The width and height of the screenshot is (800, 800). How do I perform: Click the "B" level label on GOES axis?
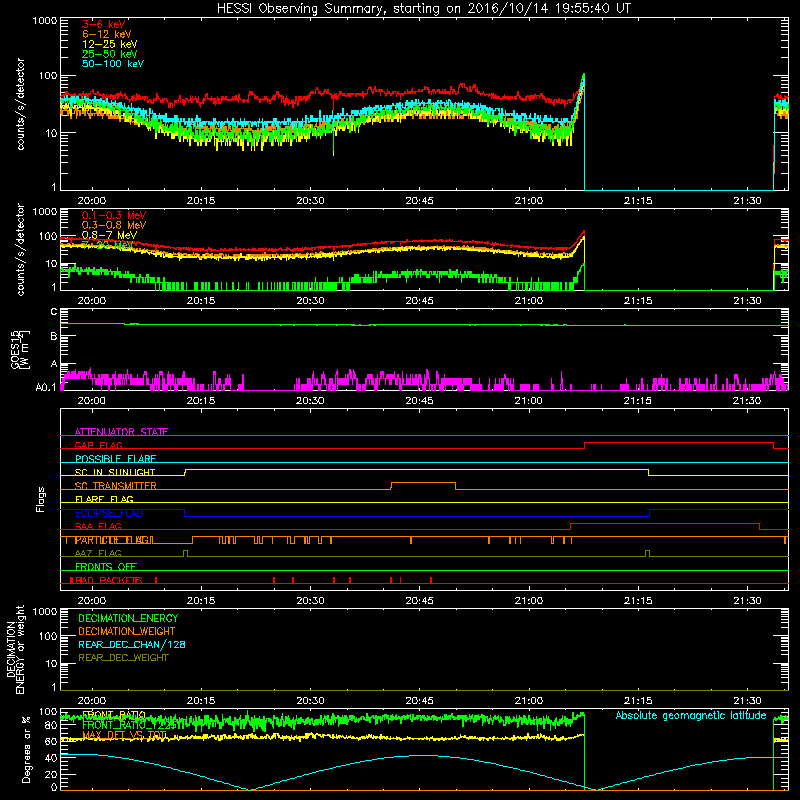coord(54,337)
